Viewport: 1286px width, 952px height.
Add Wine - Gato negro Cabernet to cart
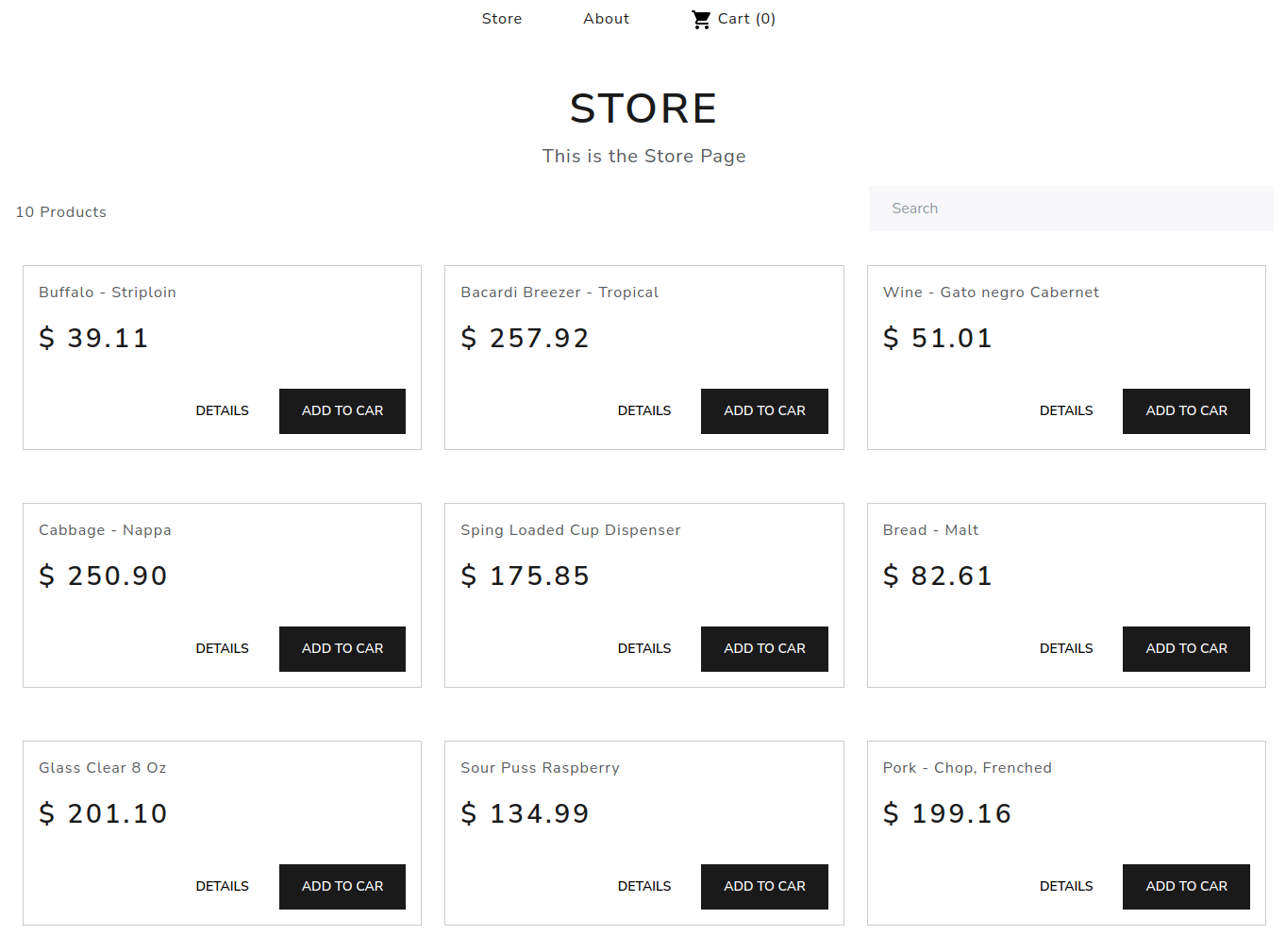click(x=1186, y=411)
